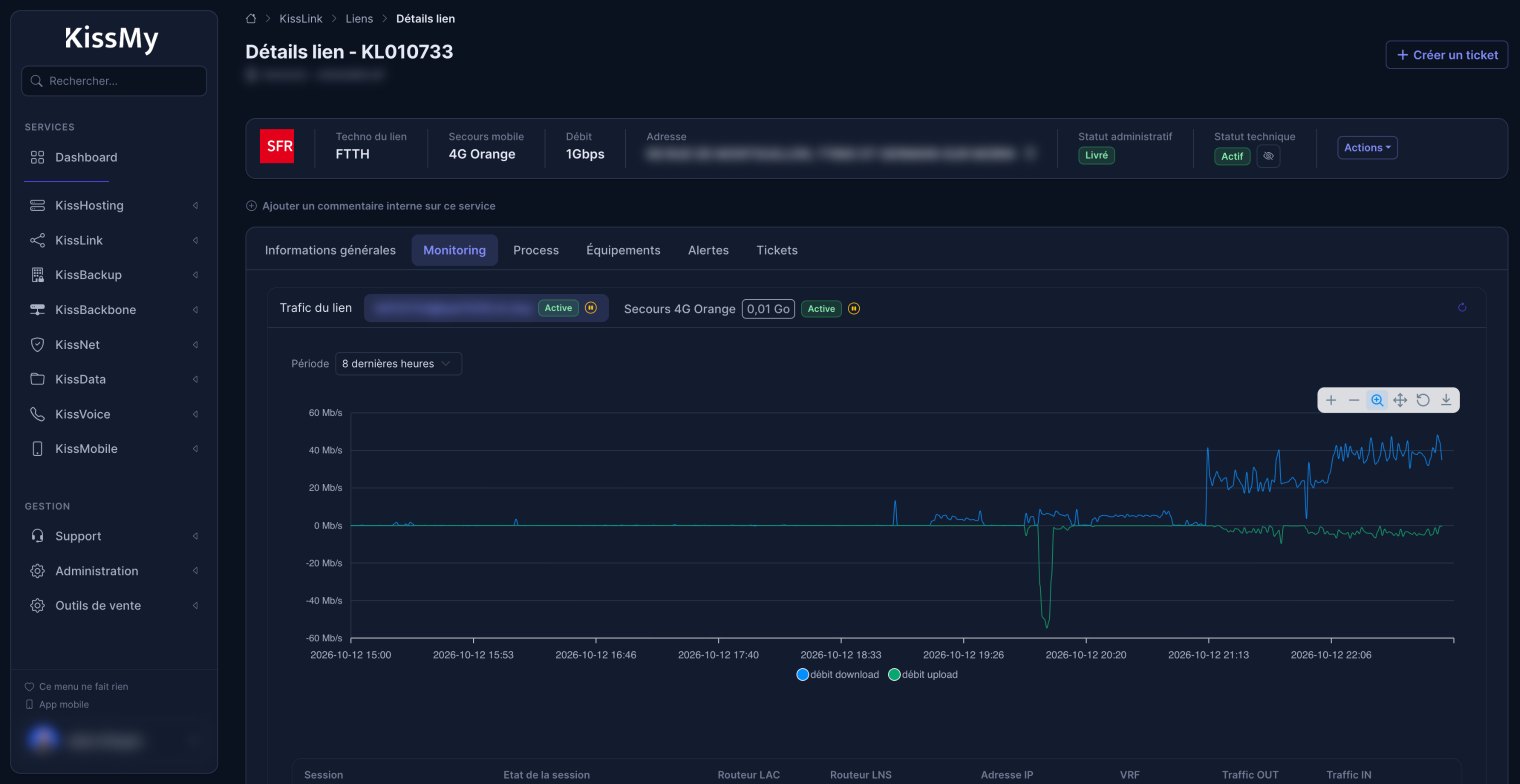This screenshot has width=1520, height=784.
Task: Toggle the débit download series in the legend
Action: (x=837, y=675)
